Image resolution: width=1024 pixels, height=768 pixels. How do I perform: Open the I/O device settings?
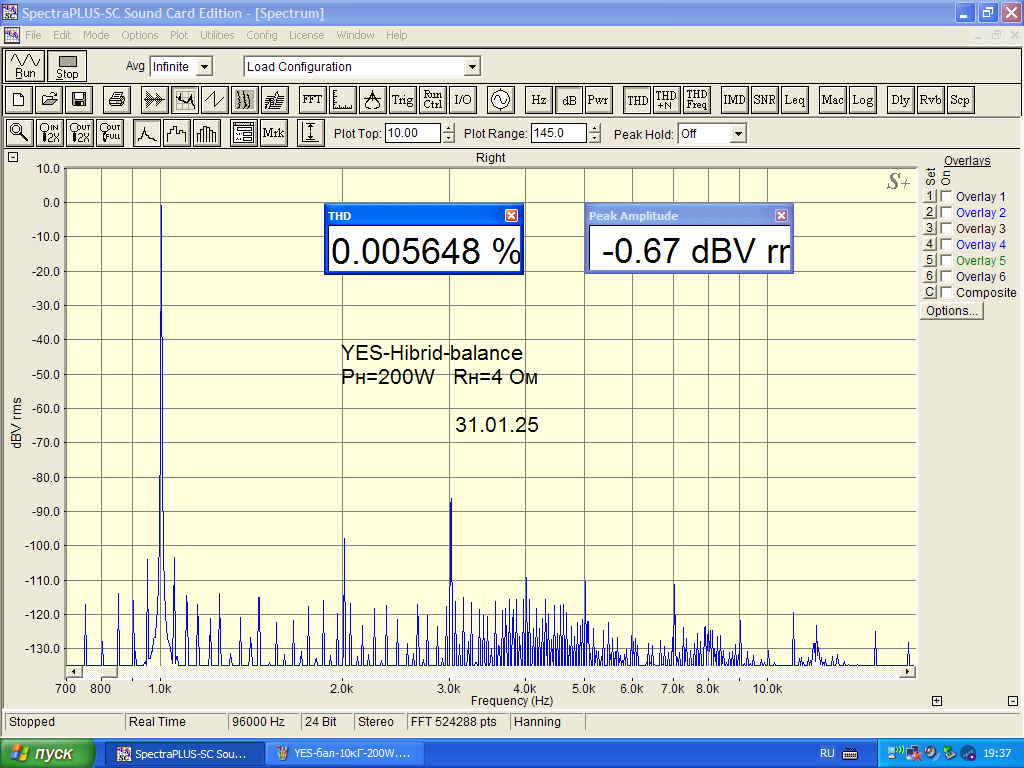[x=462, y=100]
